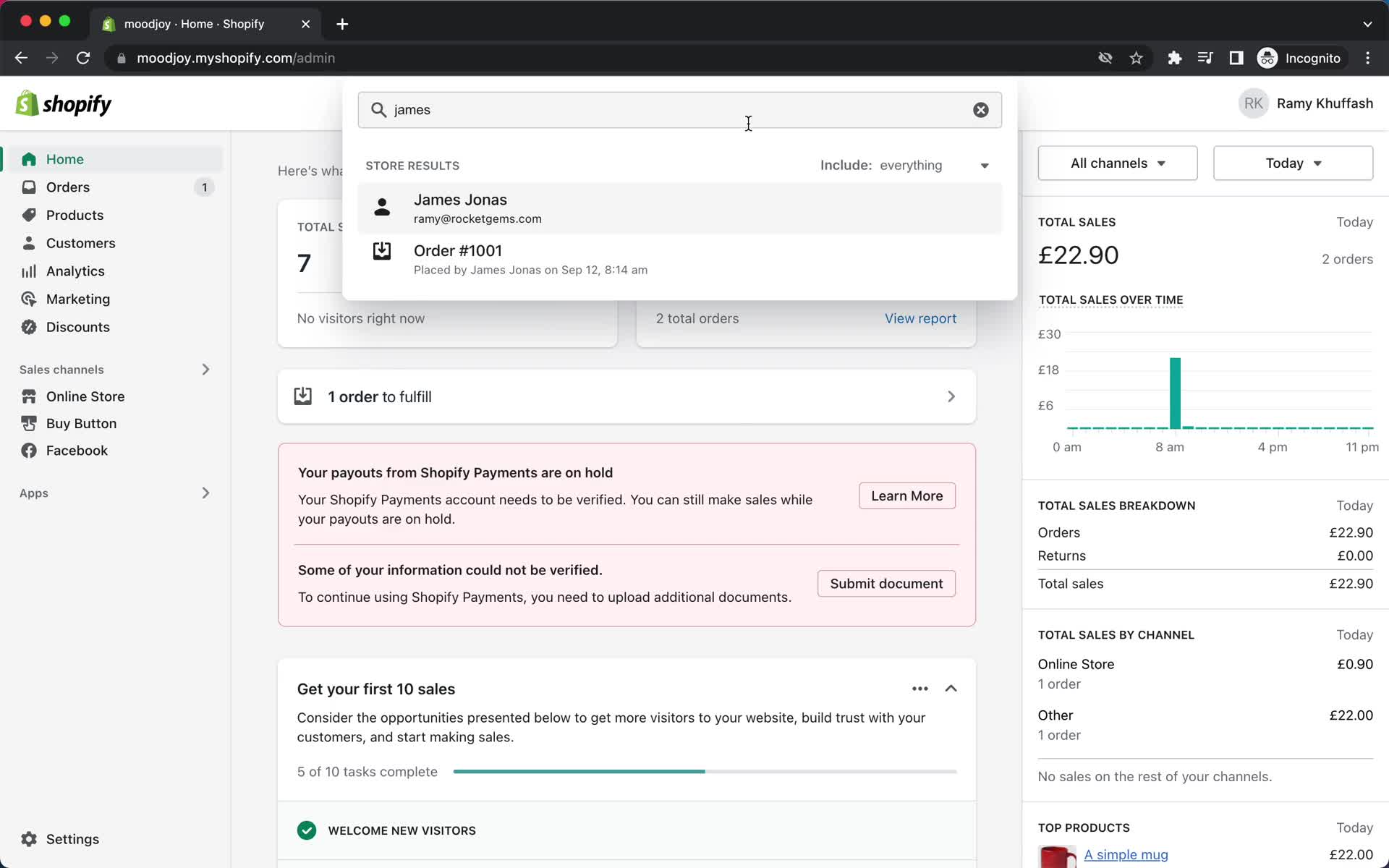
Task: Select Online Store in Sales channels
Action: [x=85, y=396]
